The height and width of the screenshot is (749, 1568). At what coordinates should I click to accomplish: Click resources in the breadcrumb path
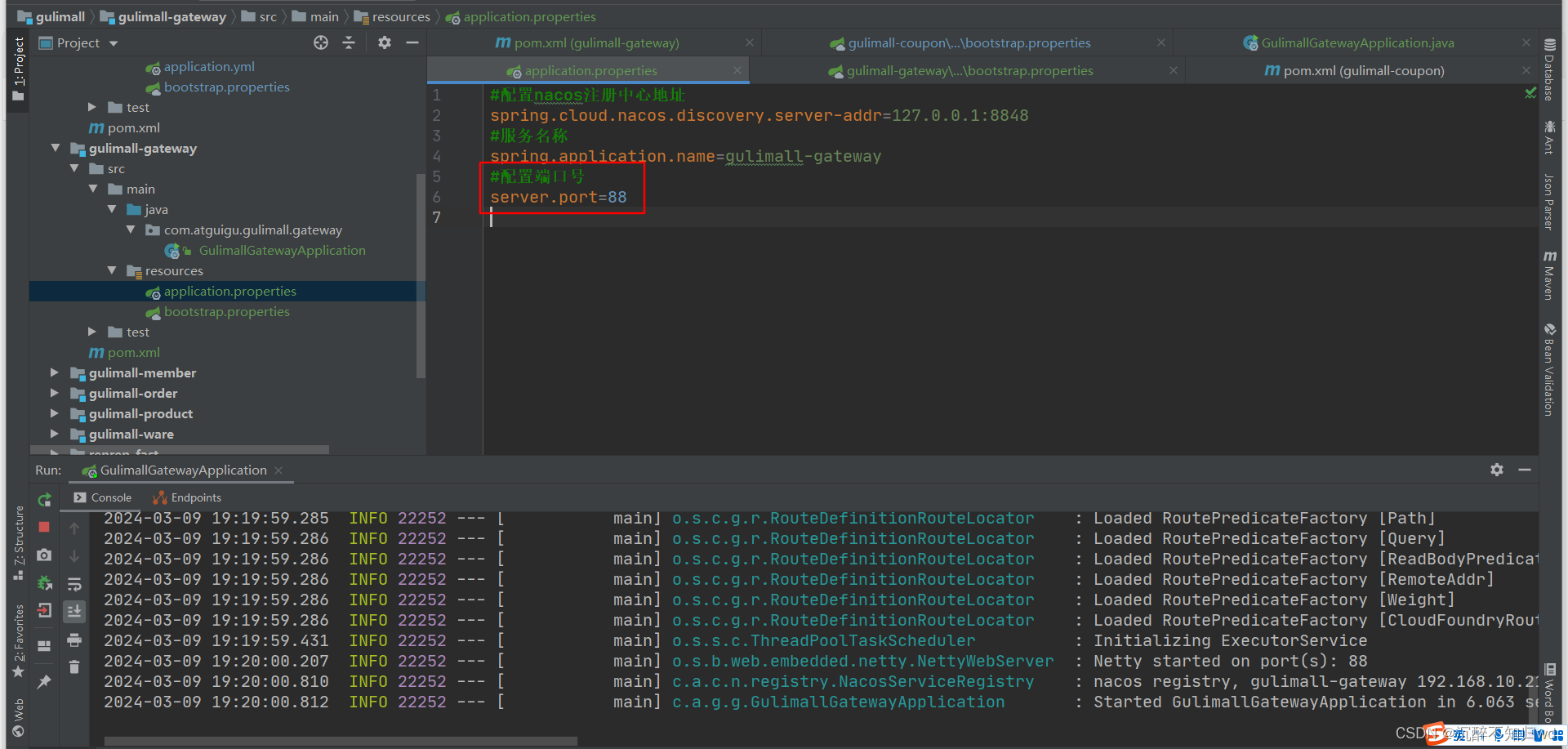(392, 16)
